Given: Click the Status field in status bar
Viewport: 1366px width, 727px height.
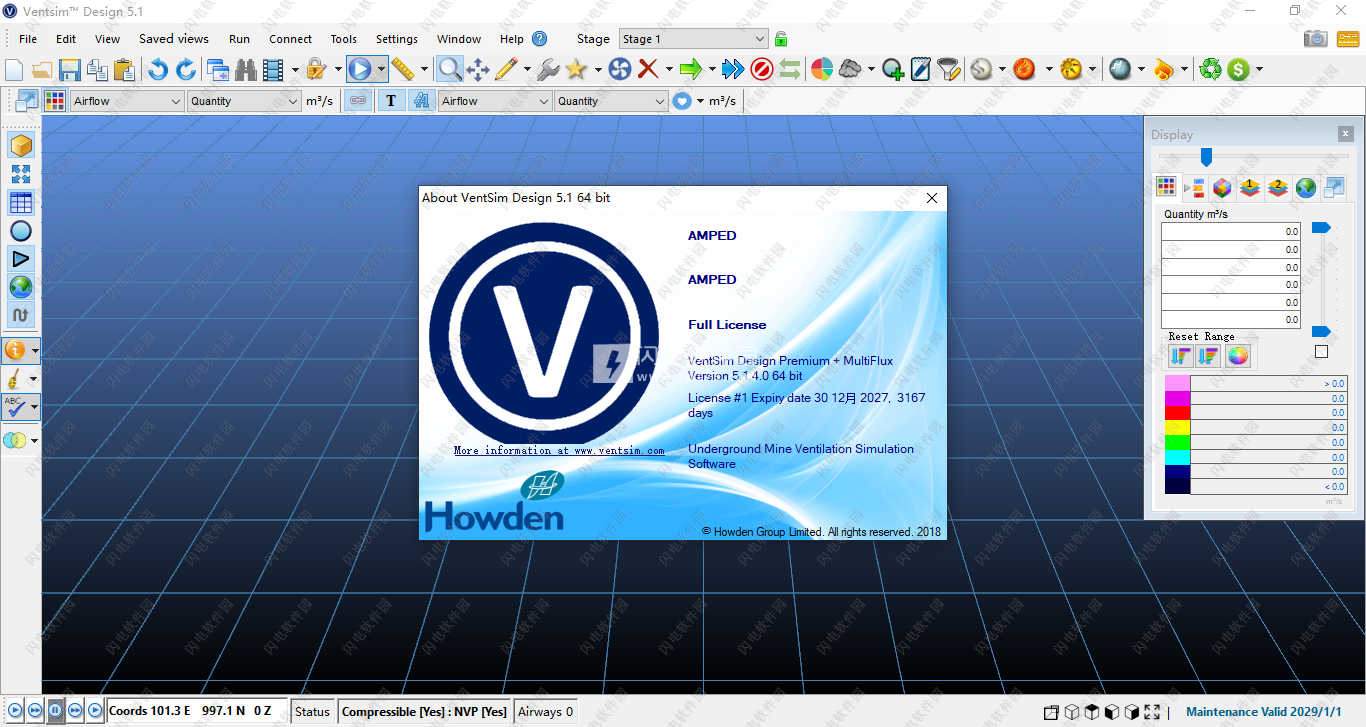Looking at the screenshot, I should [312, 712].
